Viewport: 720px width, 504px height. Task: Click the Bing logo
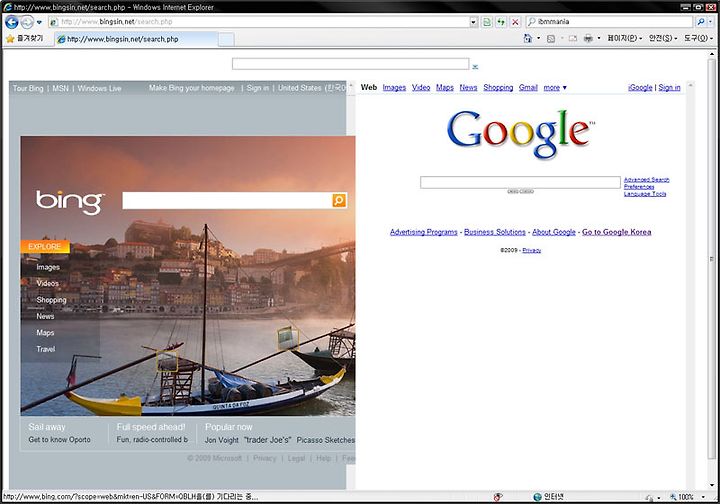tap(70, 201)
